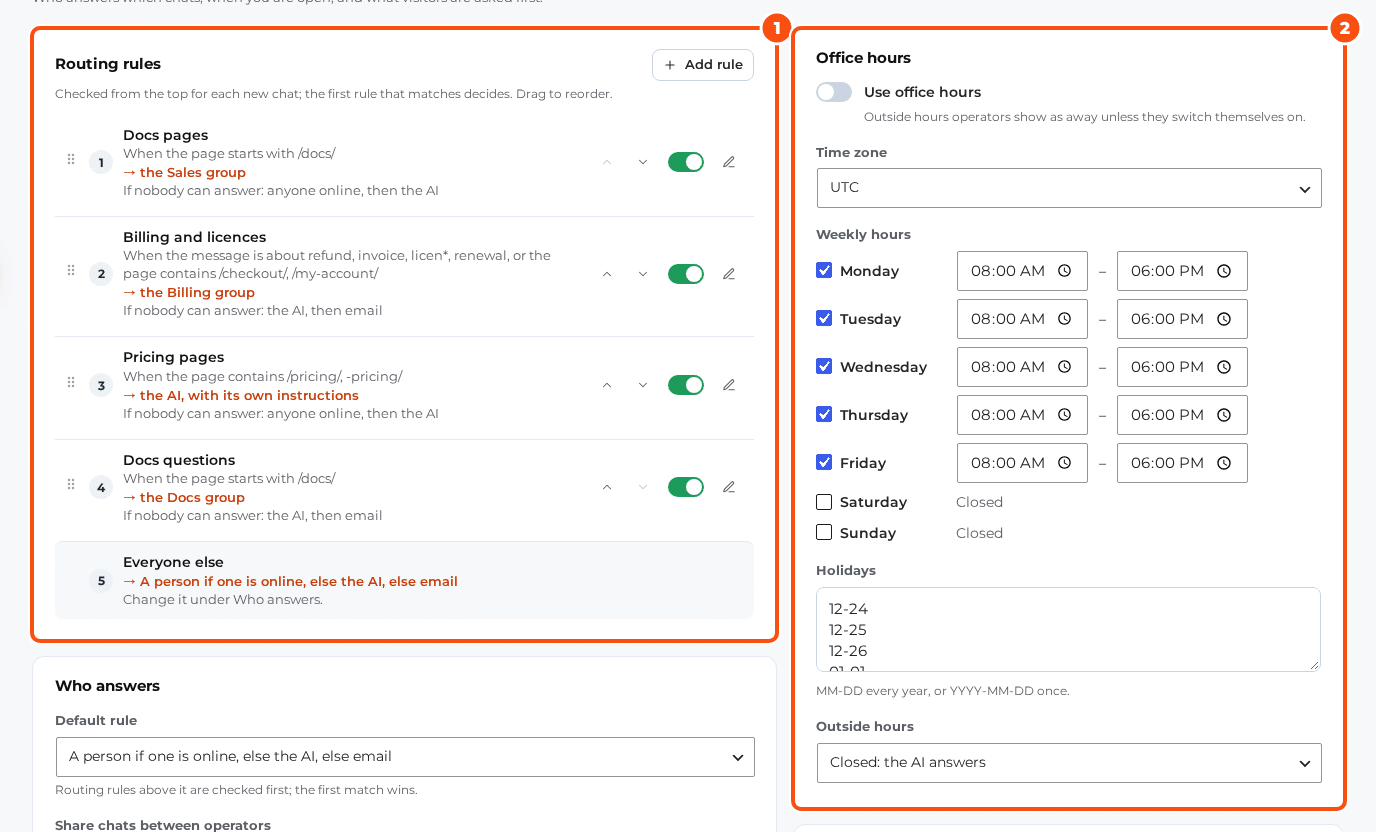Switch off the Pricing pages rule toggle
Image resolution: width=1376 pixels, height=832 pixels.
tap(686, 385)
